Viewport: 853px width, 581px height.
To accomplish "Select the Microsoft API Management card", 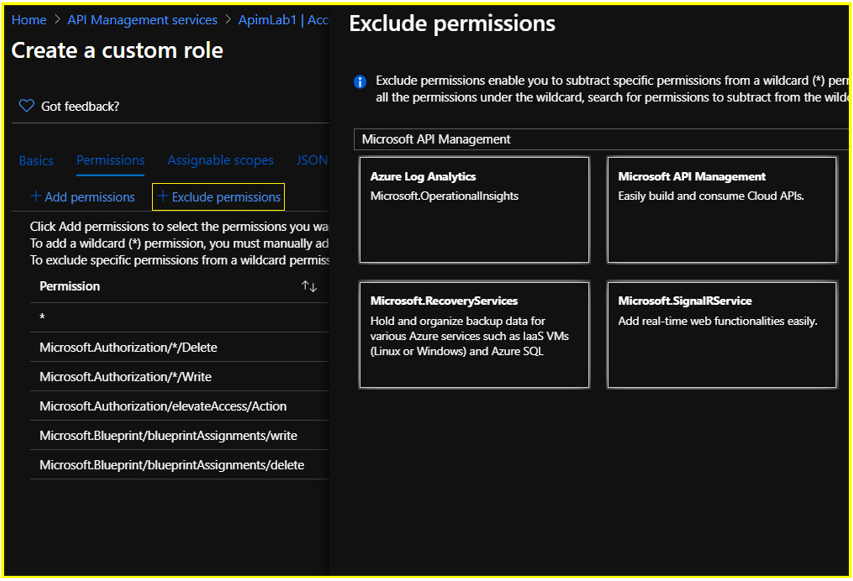I will pos(722,210).
